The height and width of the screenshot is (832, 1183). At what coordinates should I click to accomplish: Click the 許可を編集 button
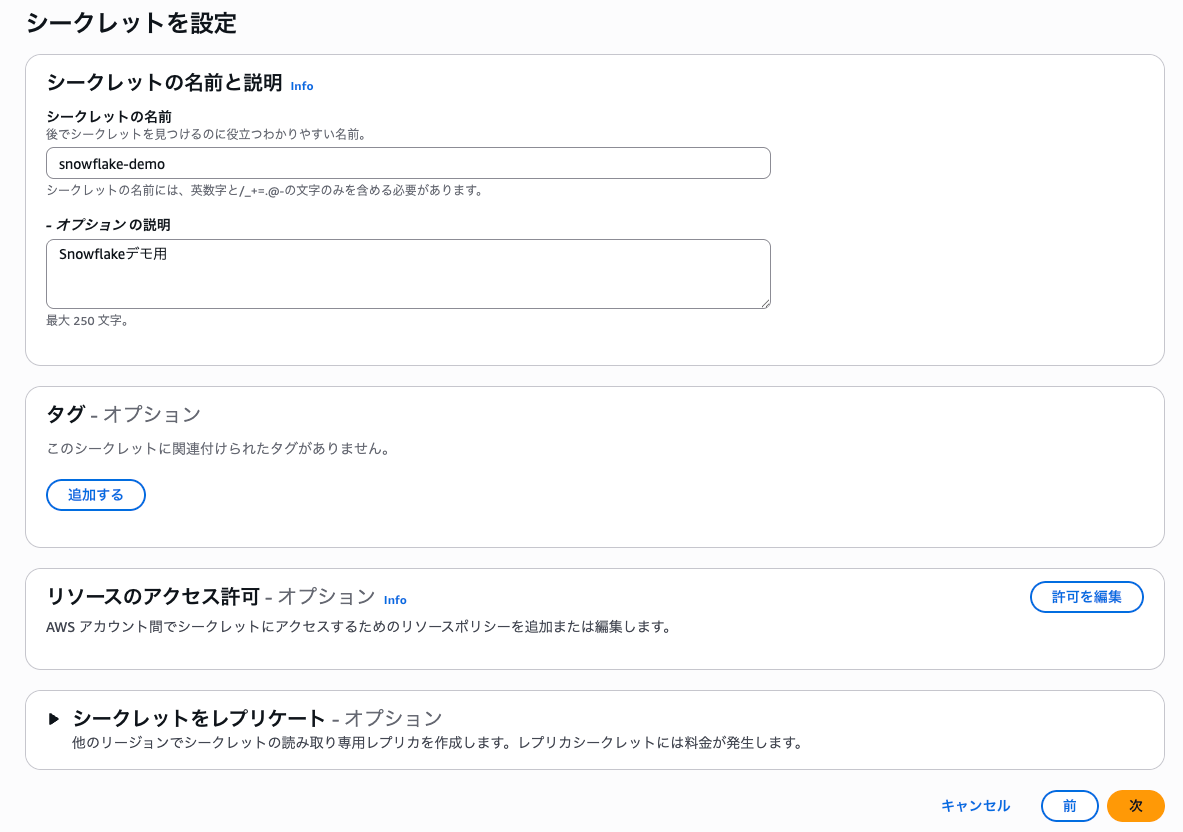click(1086, 597)
